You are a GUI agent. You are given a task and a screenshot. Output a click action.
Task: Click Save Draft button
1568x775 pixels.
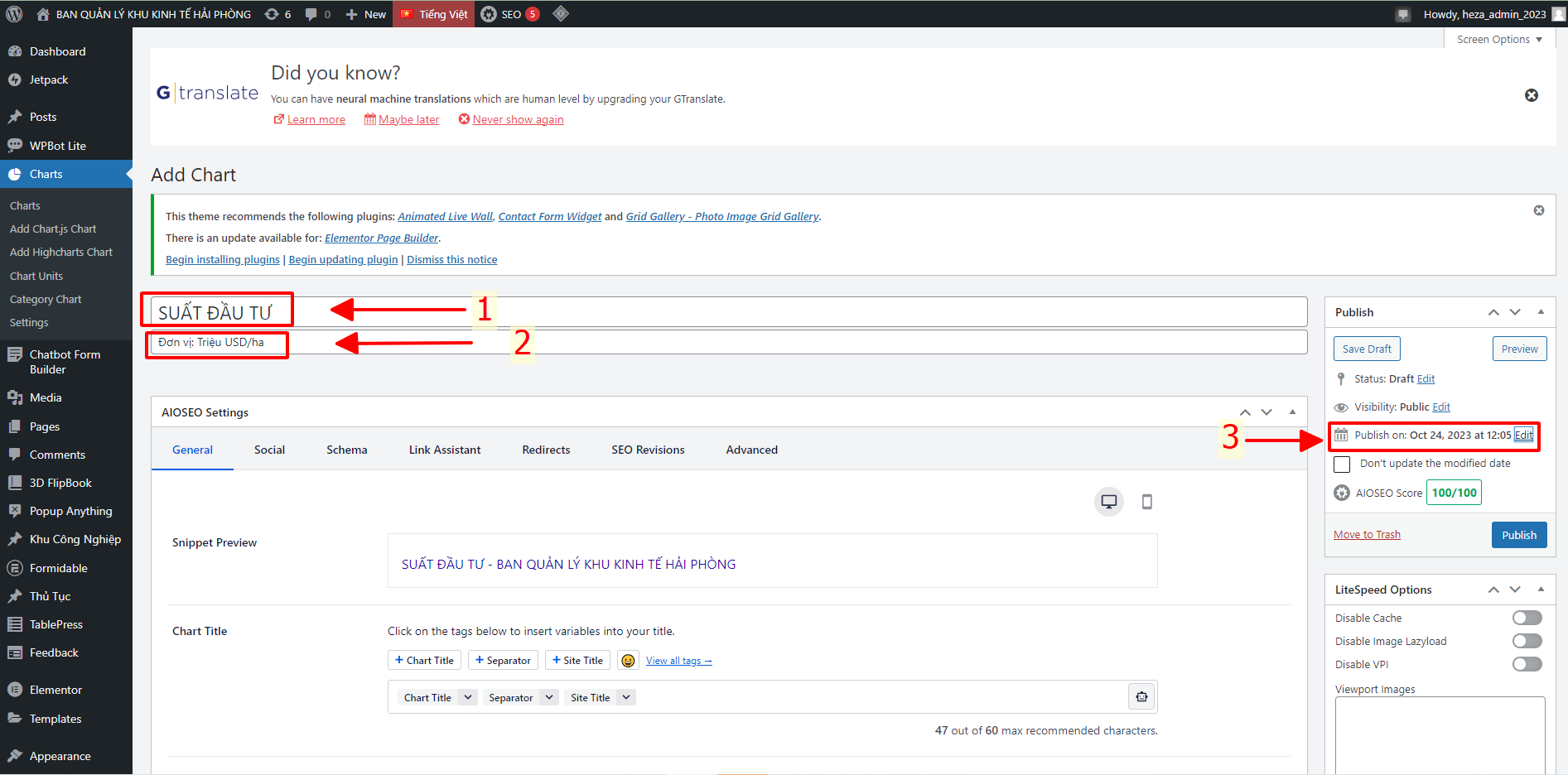pos(1366,349)
